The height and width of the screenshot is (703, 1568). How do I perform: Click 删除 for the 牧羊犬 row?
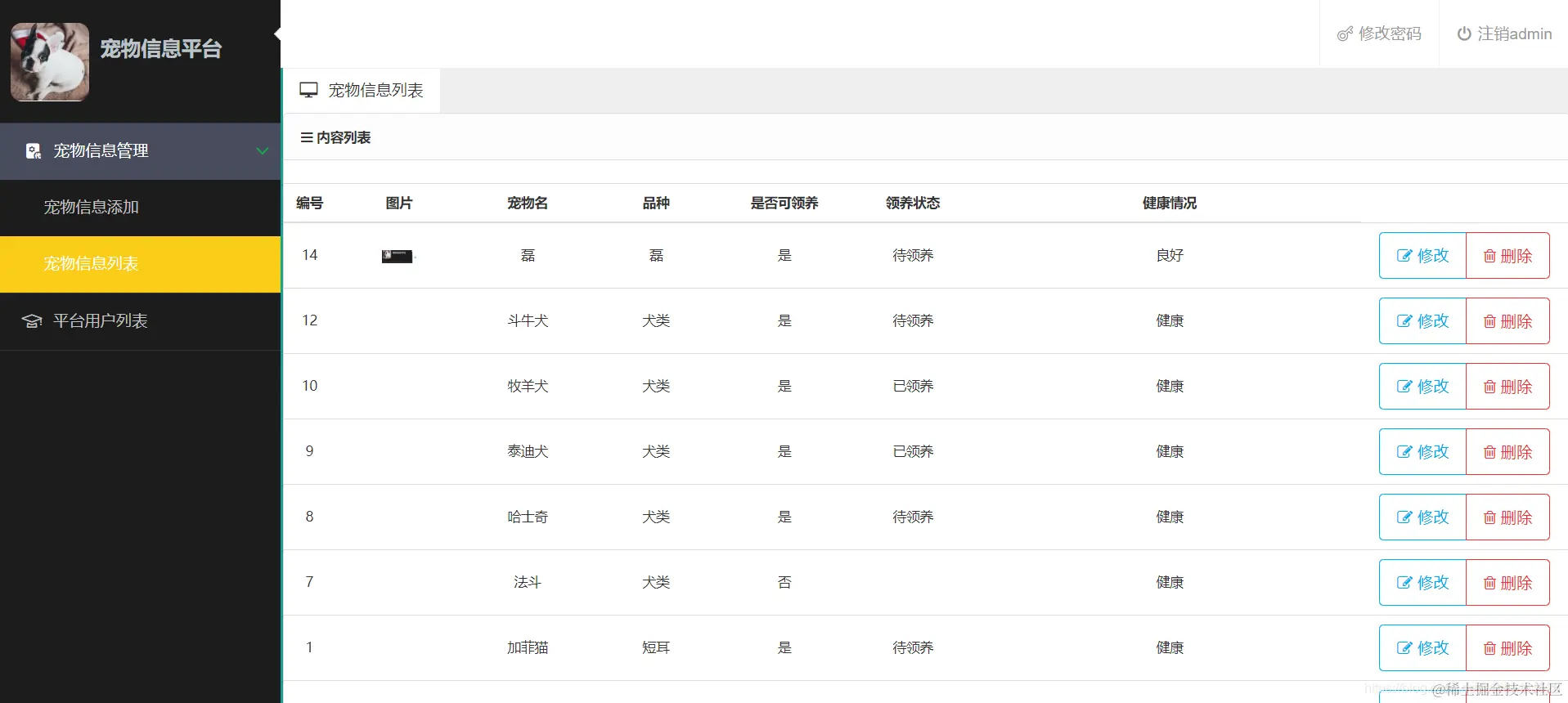[1507, 387]
